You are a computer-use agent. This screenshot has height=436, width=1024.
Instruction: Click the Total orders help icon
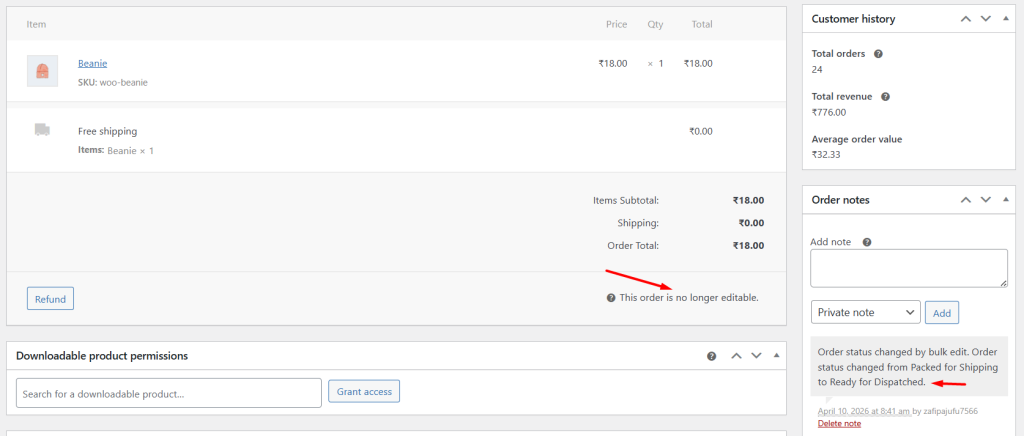[878, 53]
